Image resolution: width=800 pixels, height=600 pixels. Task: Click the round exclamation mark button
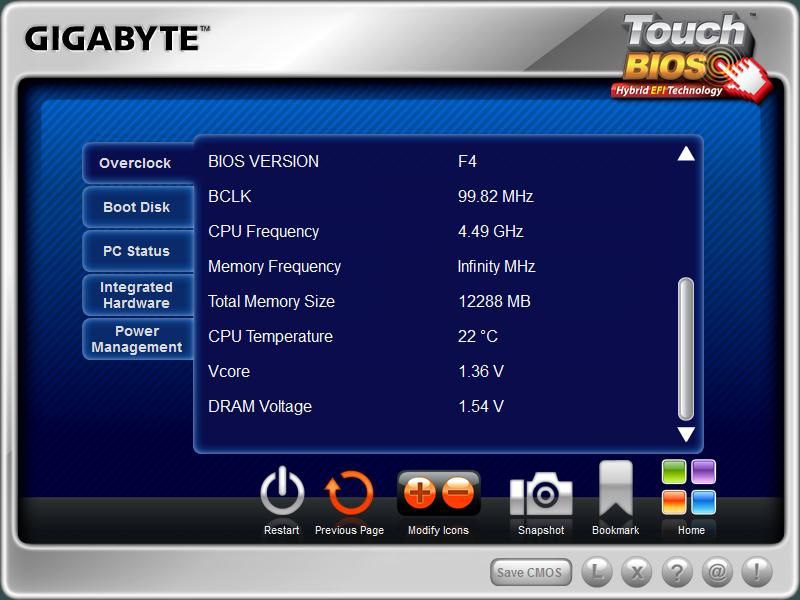[x=757, y=572]
